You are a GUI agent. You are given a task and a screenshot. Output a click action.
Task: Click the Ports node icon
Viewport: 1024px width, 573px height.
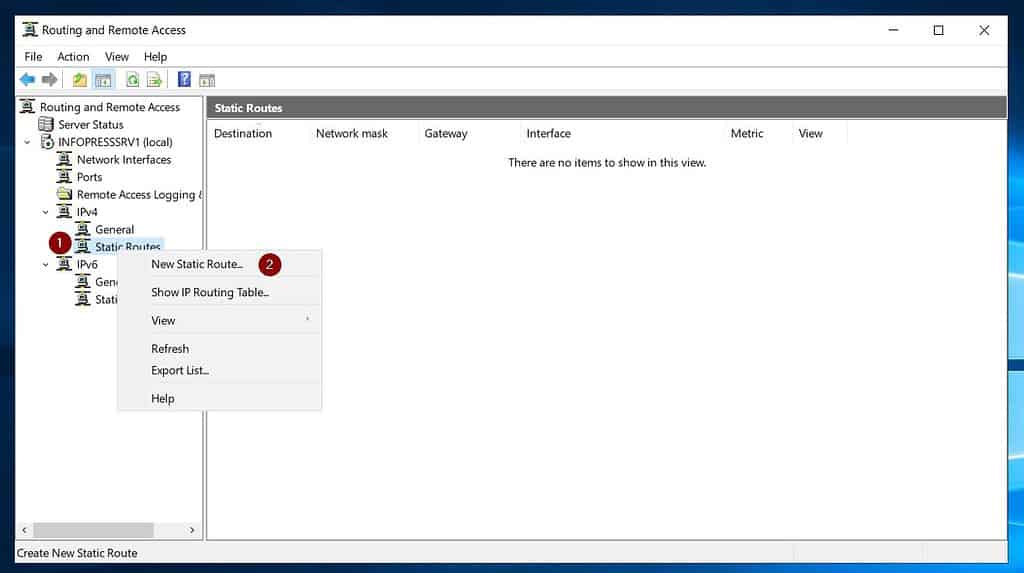[64, 177]
